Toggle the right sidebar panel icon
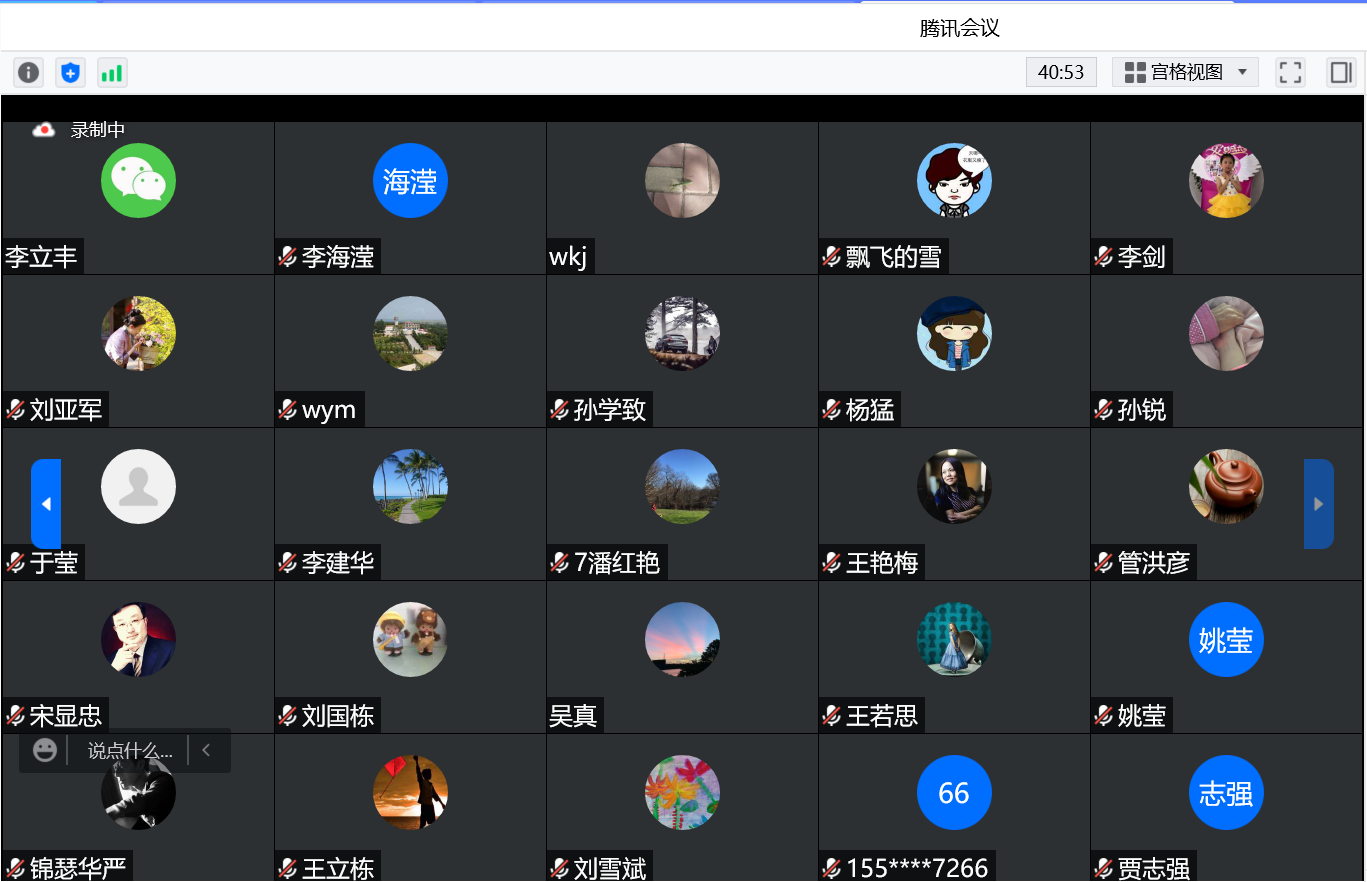Viewport: 1367px width, 882px height. pos(1340,72)
